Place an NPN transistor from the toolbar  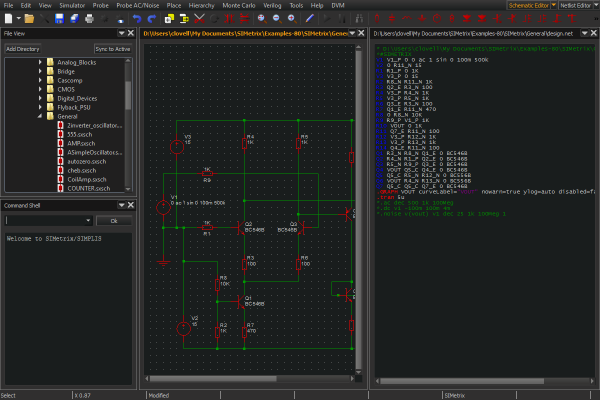tap(497, 18)
